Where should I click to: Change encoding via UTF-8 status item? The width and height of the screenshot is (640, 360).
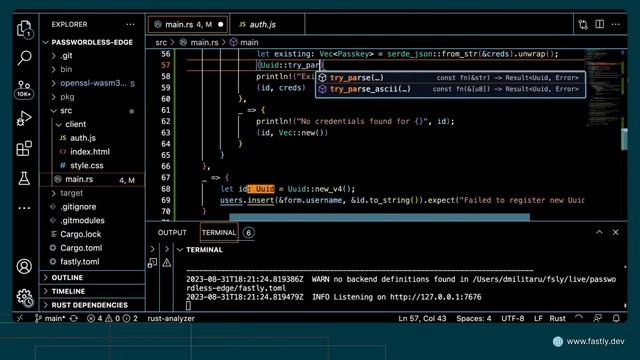(x=513, y=318)
